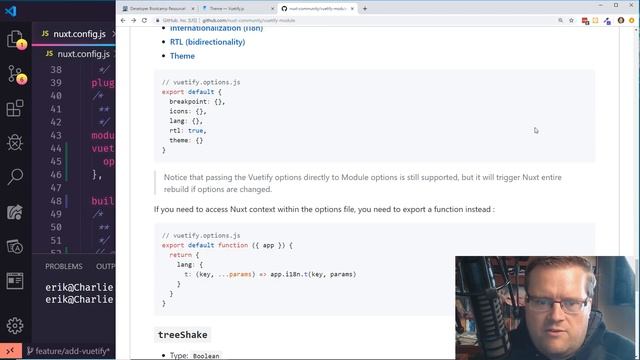
Task: Open the purple browser extension icon
Action: pos(607,21)
